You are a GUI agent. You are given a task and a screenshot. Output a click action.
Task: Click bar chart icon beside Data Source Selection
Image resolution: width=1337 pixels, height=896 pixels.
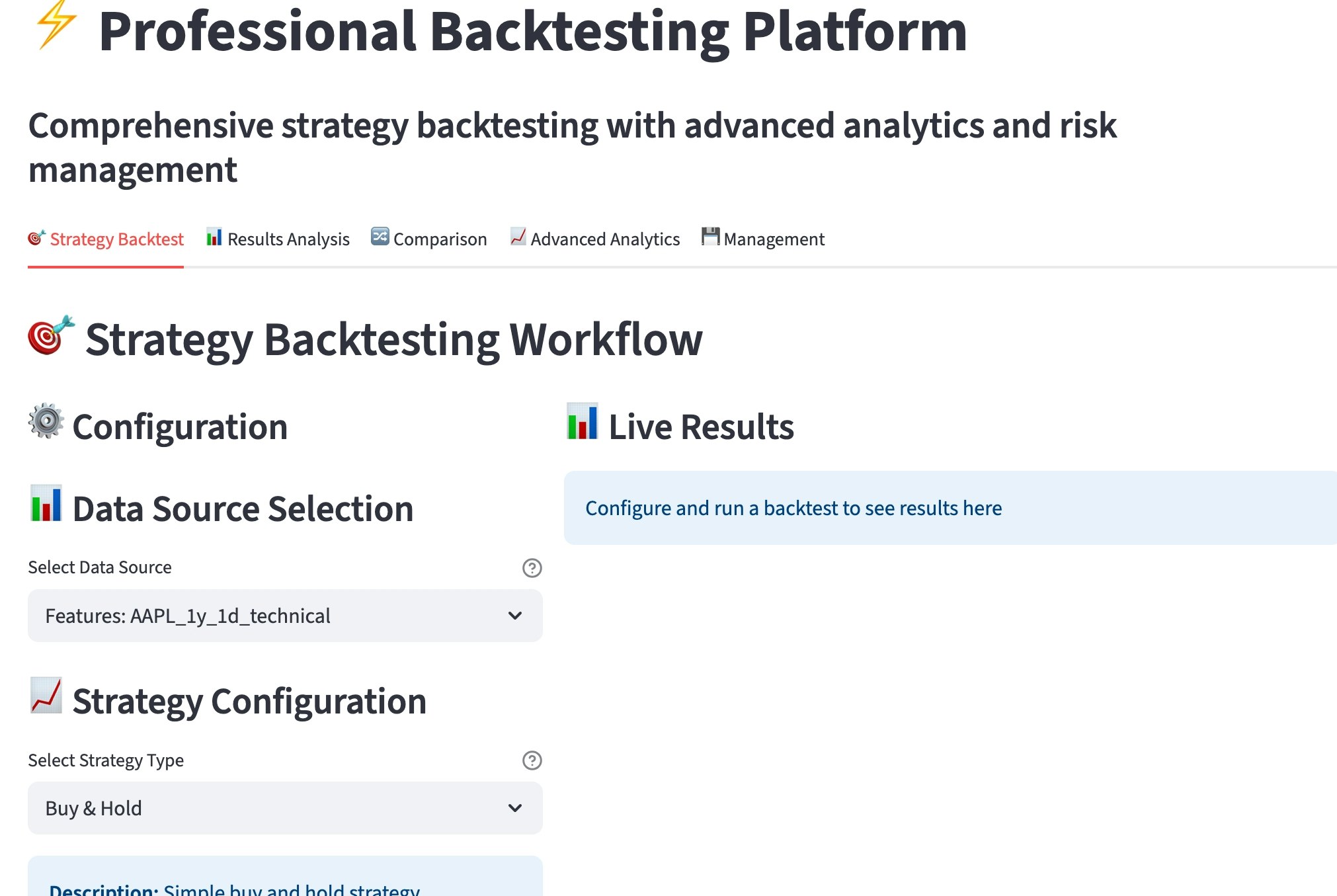46,503
